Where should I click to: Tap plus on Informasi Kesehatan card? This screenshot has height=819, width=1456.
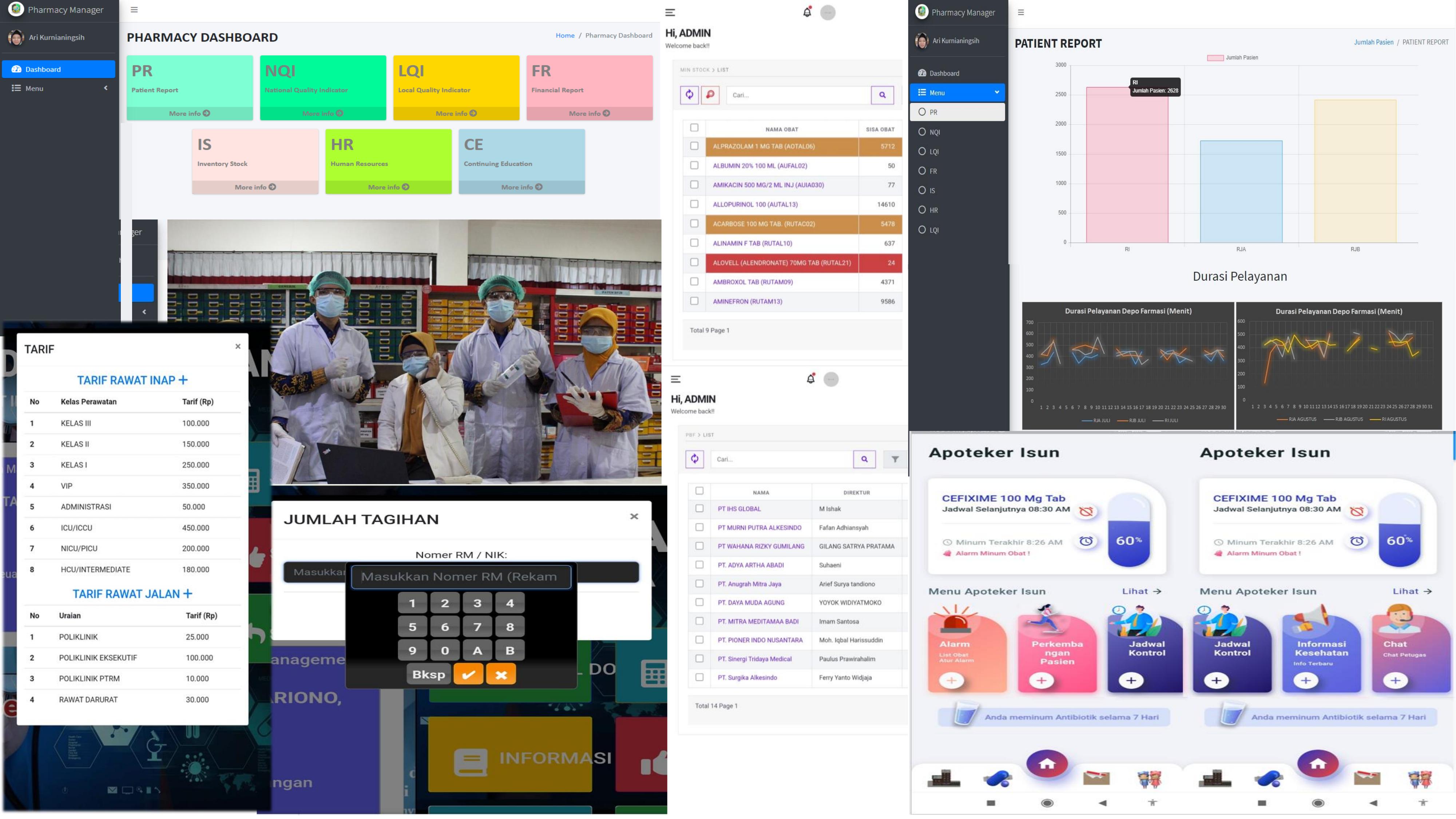coord(1306,681)
